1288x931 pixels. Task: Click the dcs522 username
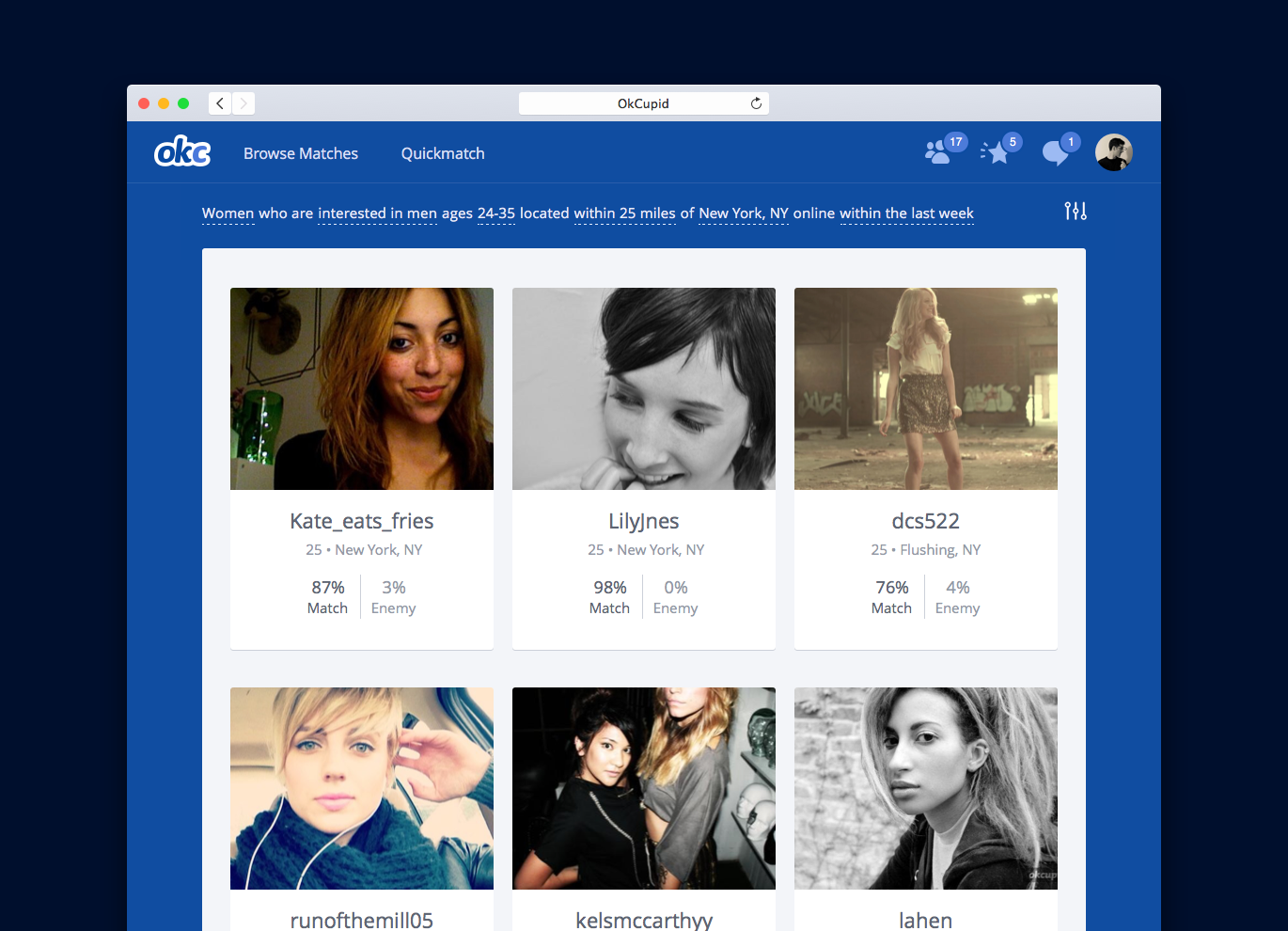926,521
